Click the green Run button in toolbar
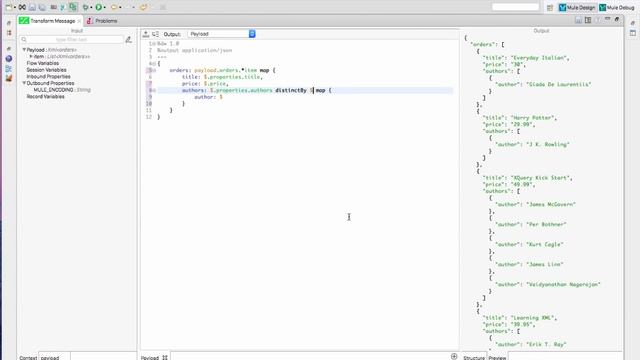This screenshot has width=640, height=360. tap(98, 7)
